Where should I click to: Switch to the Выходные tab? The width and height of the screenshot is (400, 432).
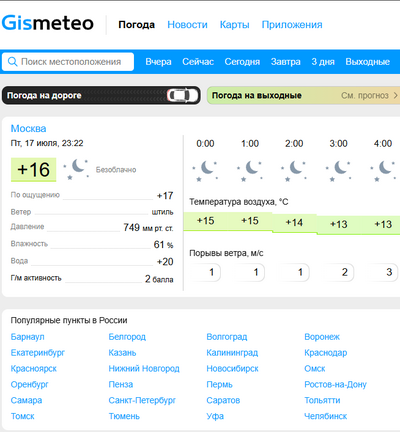click(368, 62)
